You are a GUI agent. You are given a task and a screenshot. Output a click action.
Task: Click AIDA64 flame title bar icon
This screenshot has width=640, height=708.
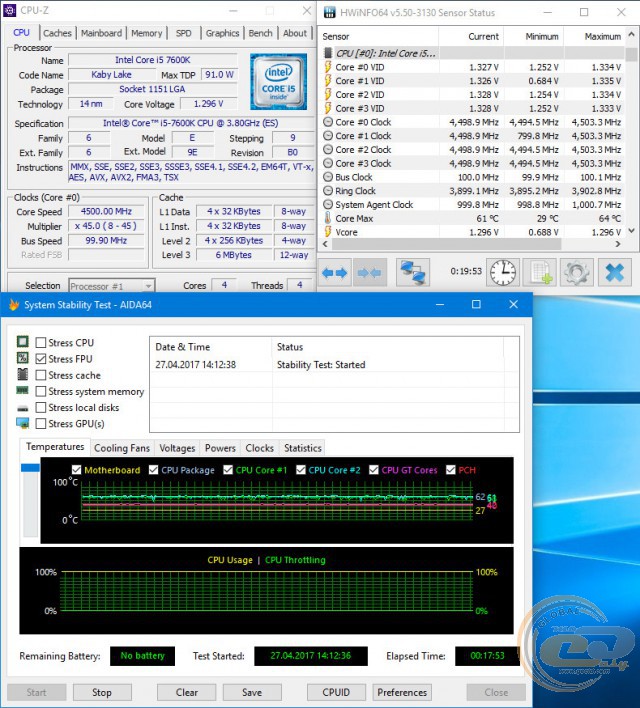point(14,305)
